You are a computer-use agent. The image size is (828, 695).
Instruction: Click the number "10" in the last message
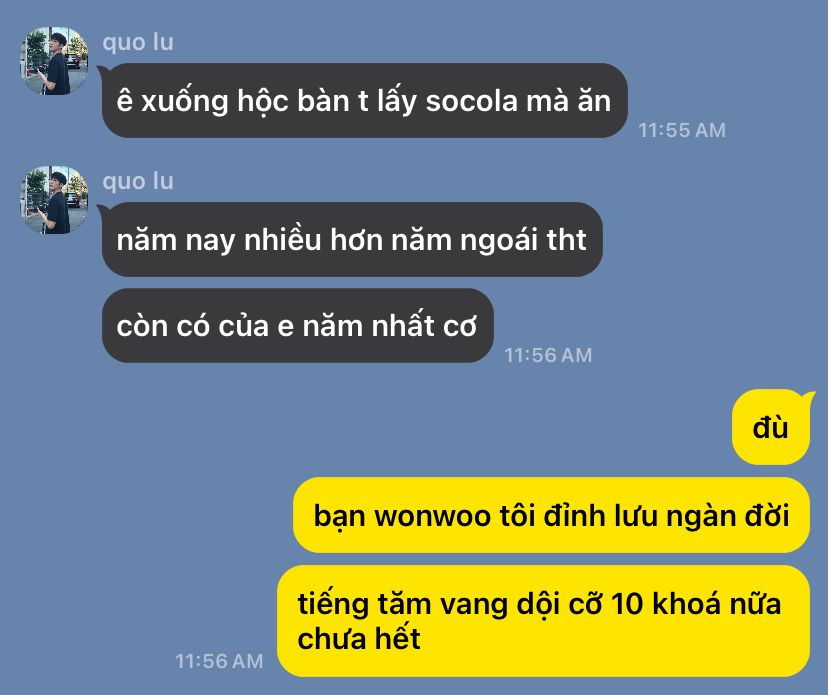pos(627,604)
